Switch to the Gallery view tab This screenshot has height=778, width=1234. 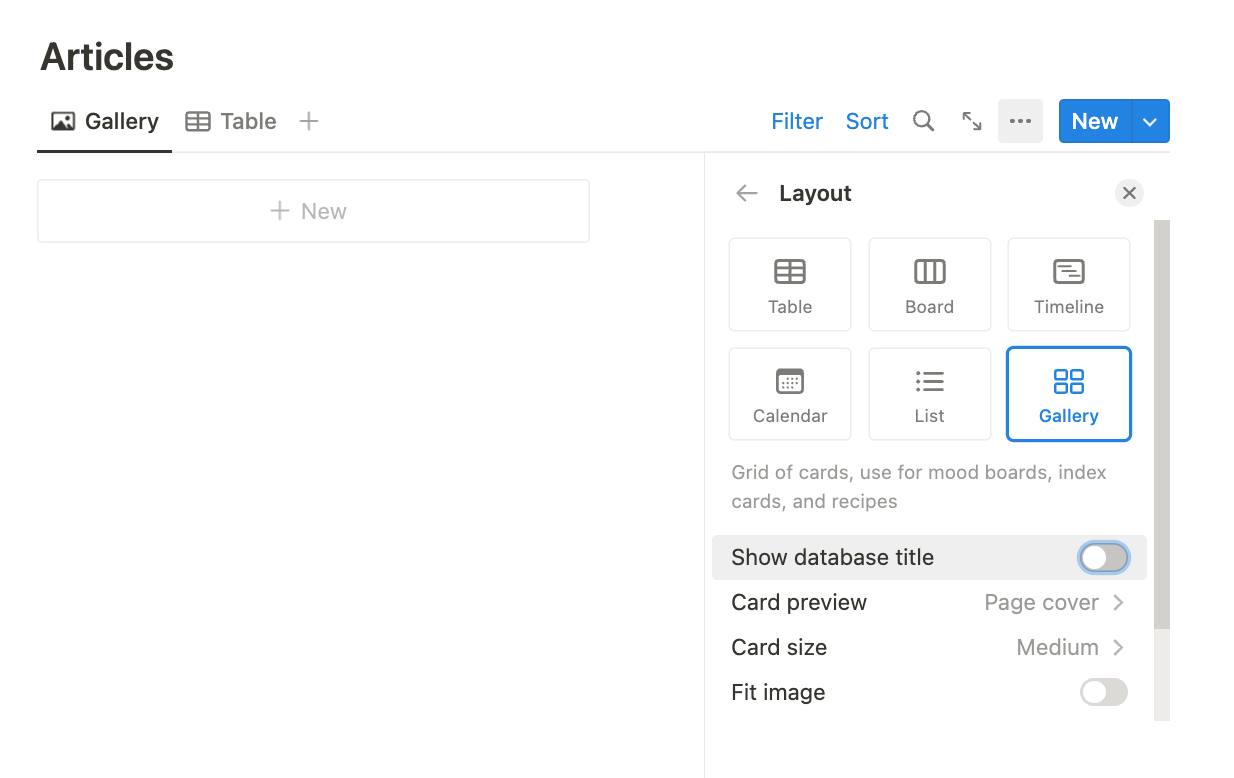pyautogui.click(x=105, y=121)
